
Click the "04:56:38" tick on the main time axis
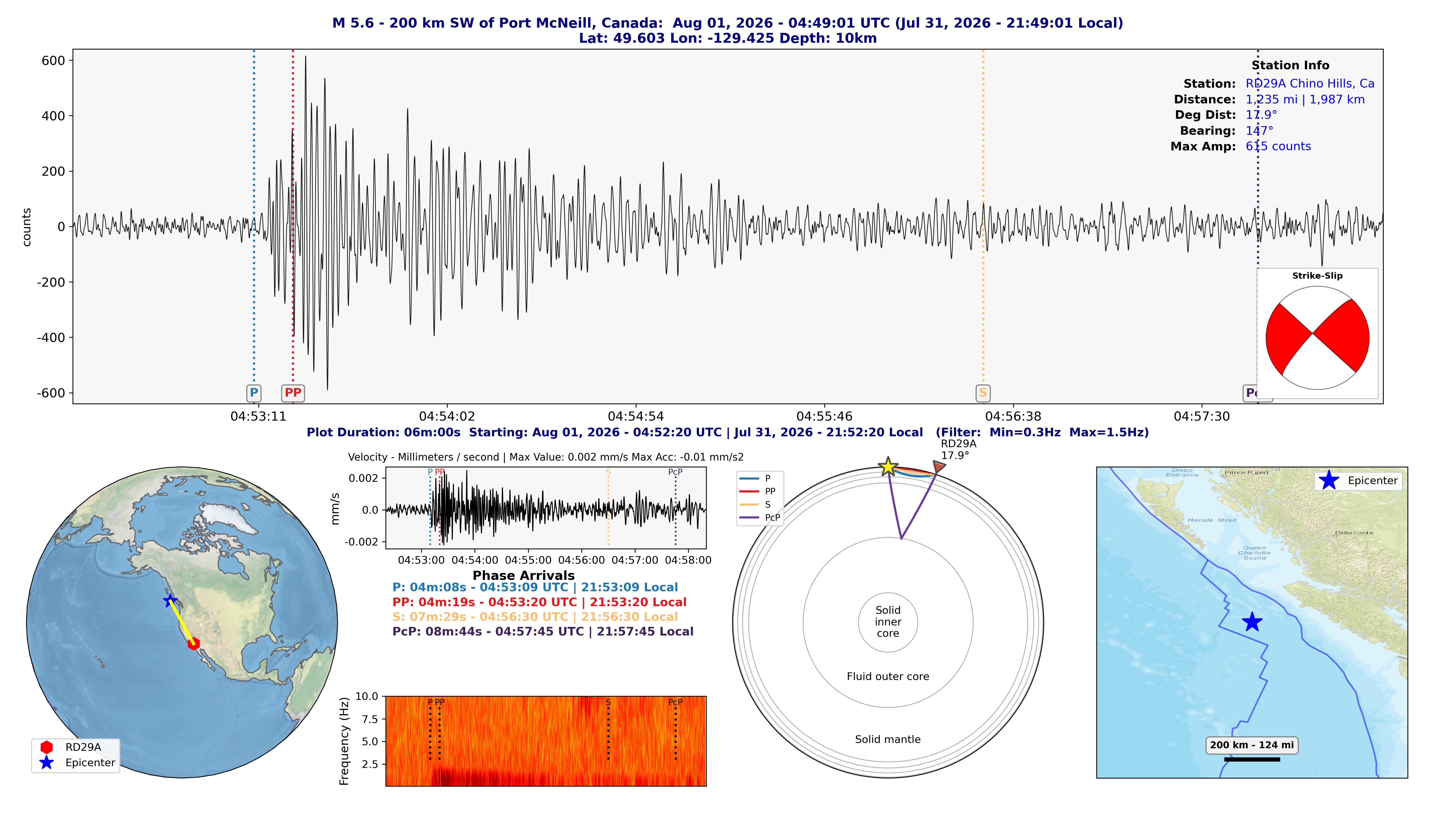coord(1013,417)
